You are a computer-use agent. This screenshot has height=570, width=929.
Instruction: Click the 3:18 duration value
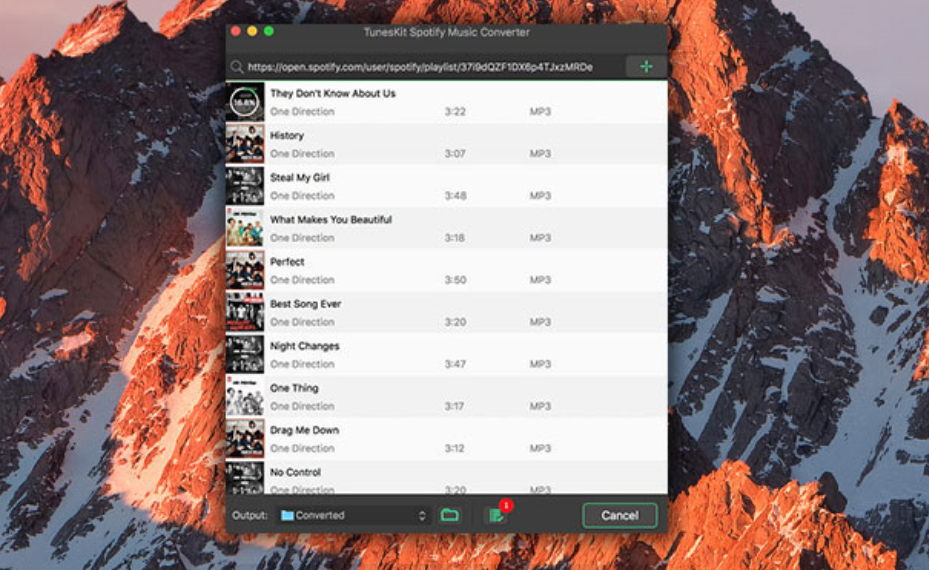(x=454, y=238)
